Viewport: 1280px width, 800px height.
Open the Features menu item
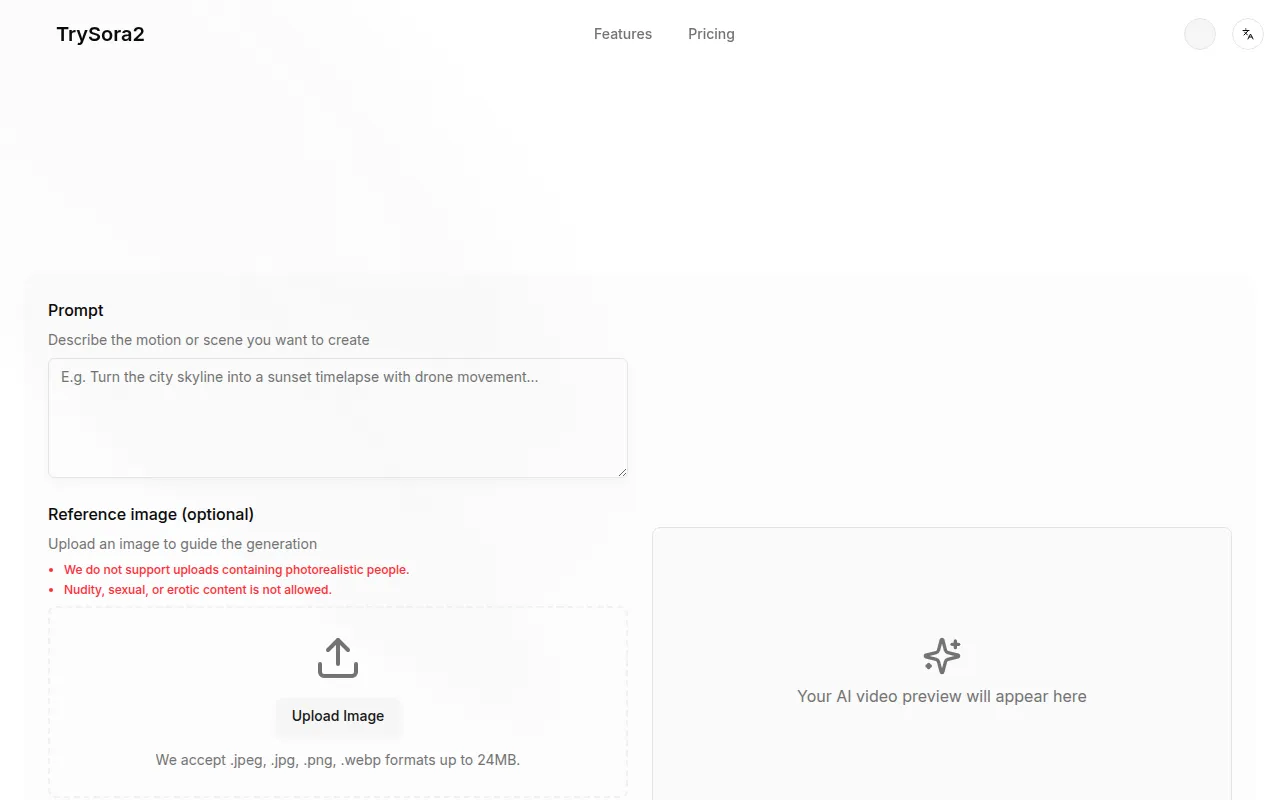[622, 34]
